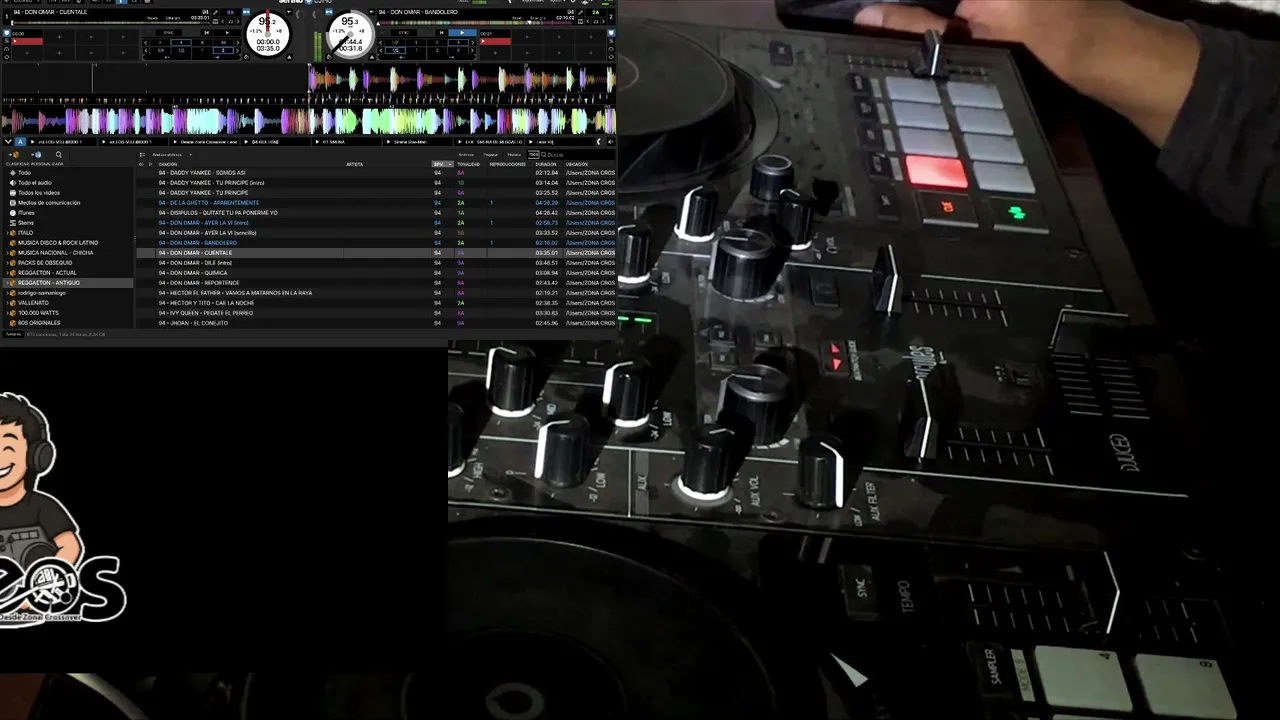Viewport: 1280px width, 720px height.
Task: Expand the REGGAETON - ANTIGUO crate
Action: tap(6, 283)
